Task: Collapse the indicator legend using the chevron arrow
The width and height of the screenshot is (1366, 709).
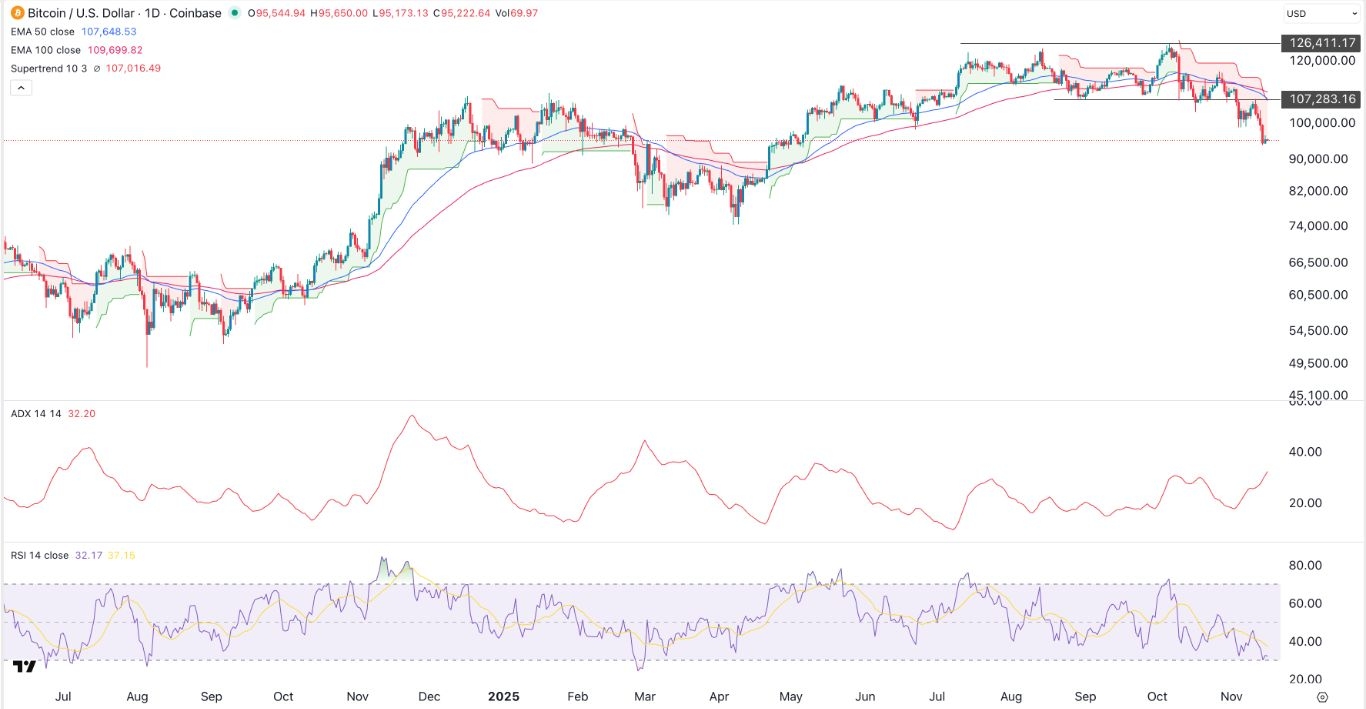Action: (x=20, y=87)
